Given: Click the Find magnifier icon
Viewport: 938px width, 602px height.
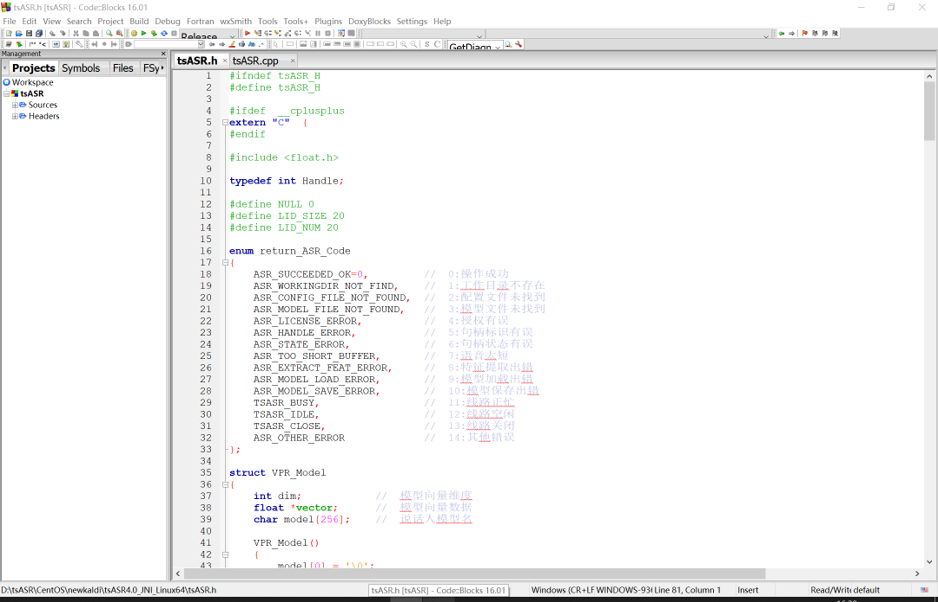Looking at the screenshot, I should click(109, 34).
